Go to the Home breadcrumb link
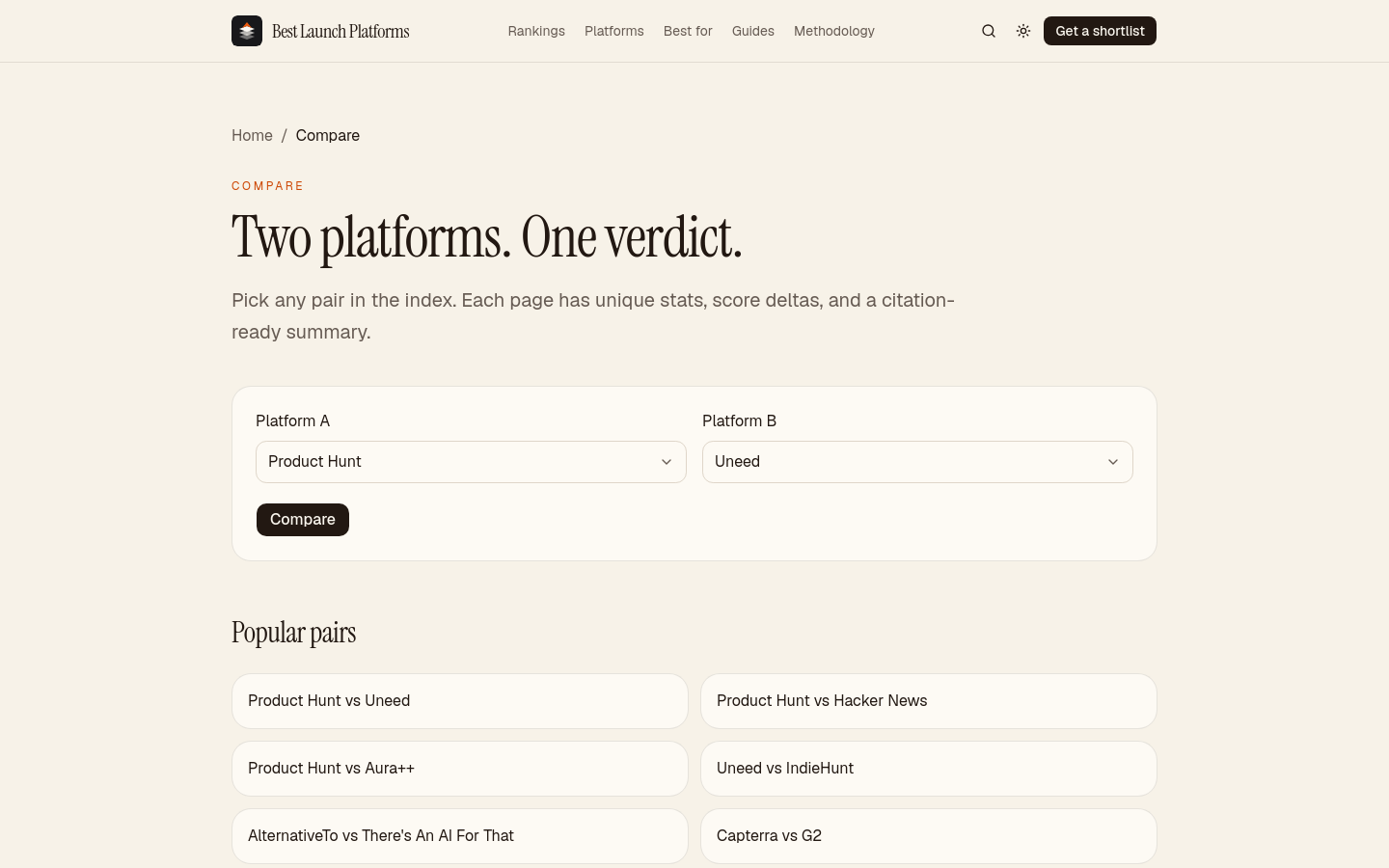 coord(252,135)
